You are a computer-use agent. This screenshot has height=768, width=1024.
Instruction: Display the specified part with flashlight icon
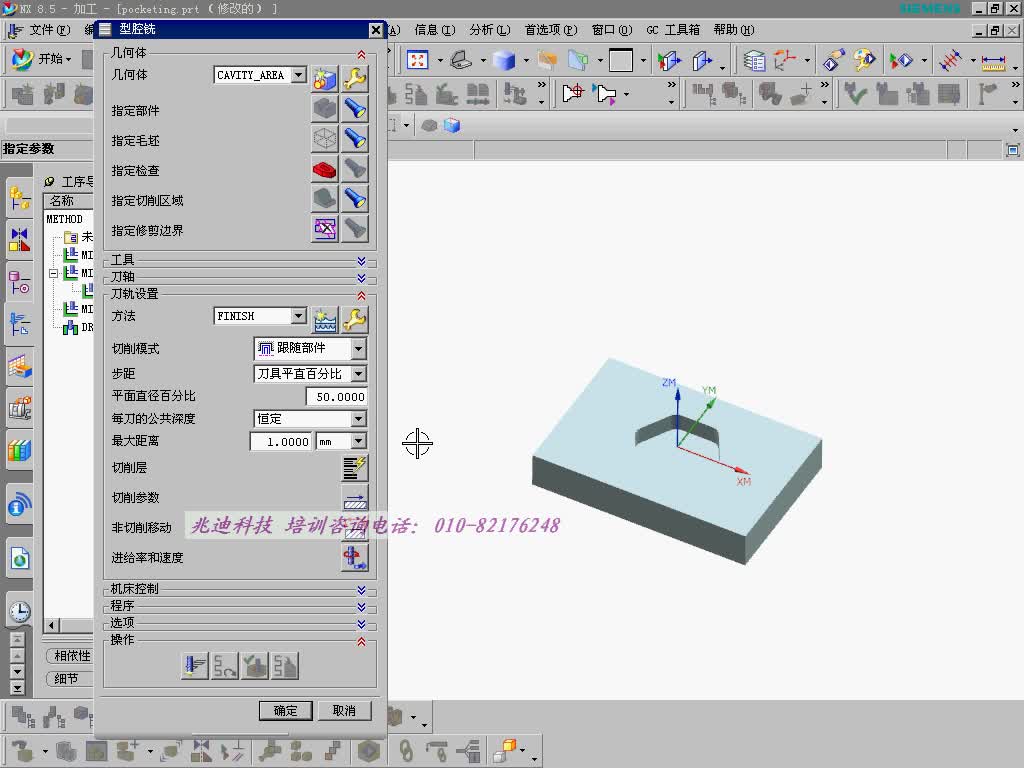[355, 108]
